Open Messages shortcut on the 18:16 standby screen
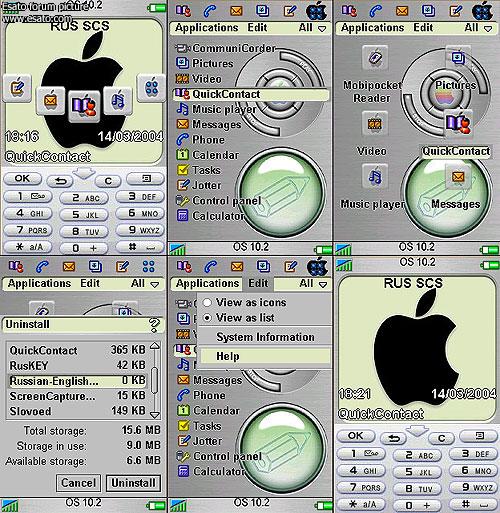The height and width of the screenshot is (513, 500). pos(50,100)
